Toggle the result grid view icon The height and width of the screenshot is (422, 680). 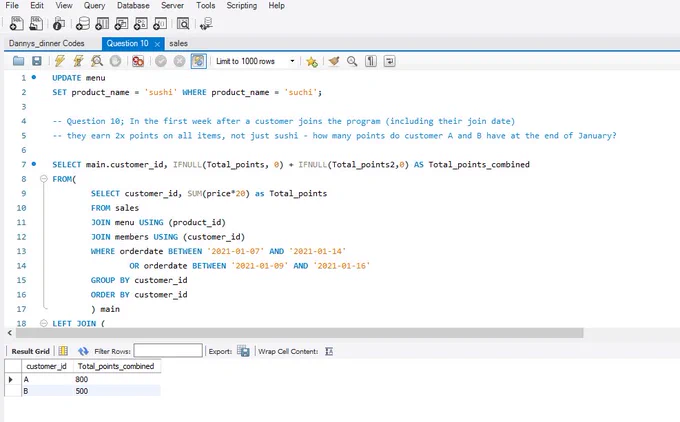(x=63, y=351)
